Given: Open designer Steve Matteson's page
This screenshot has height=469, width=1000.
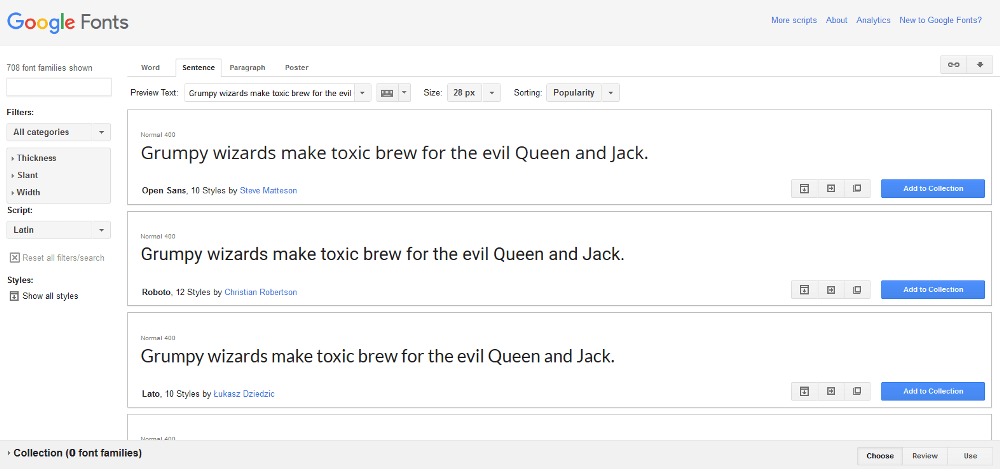Looking at the screenshot, I should 268,190.
